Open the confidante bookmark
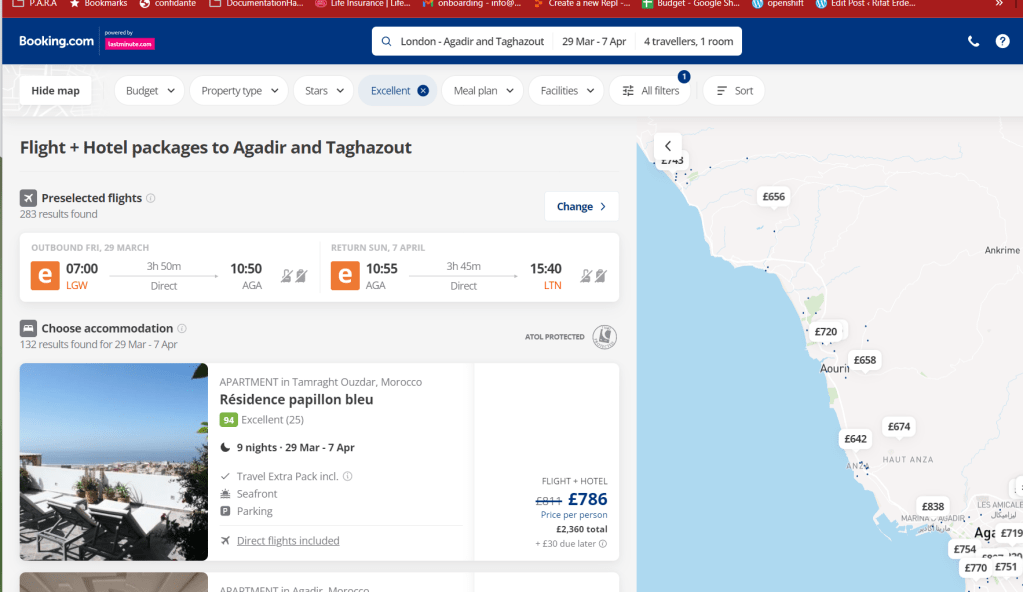 (x=167, y=3)
